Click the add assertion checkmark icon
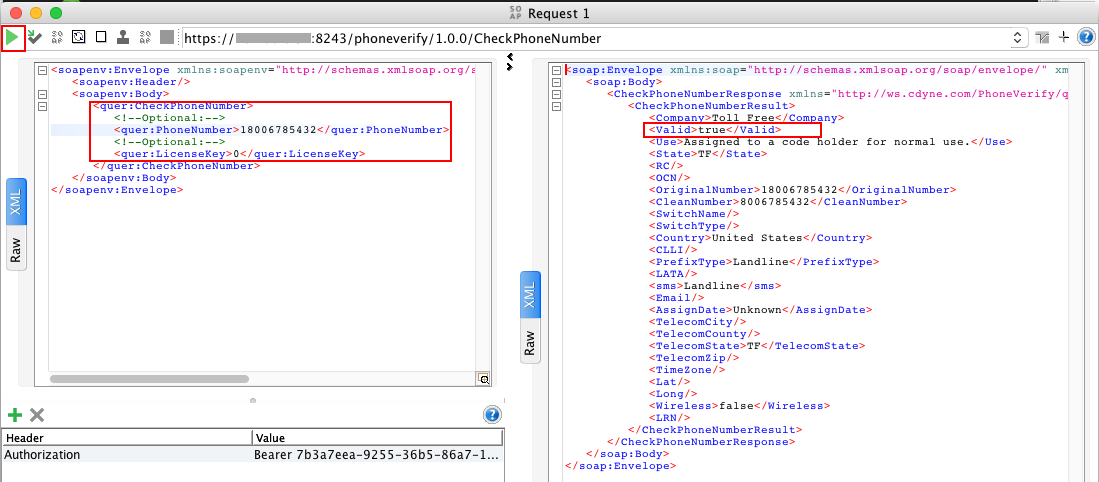1099x482 pixels. 34,38
